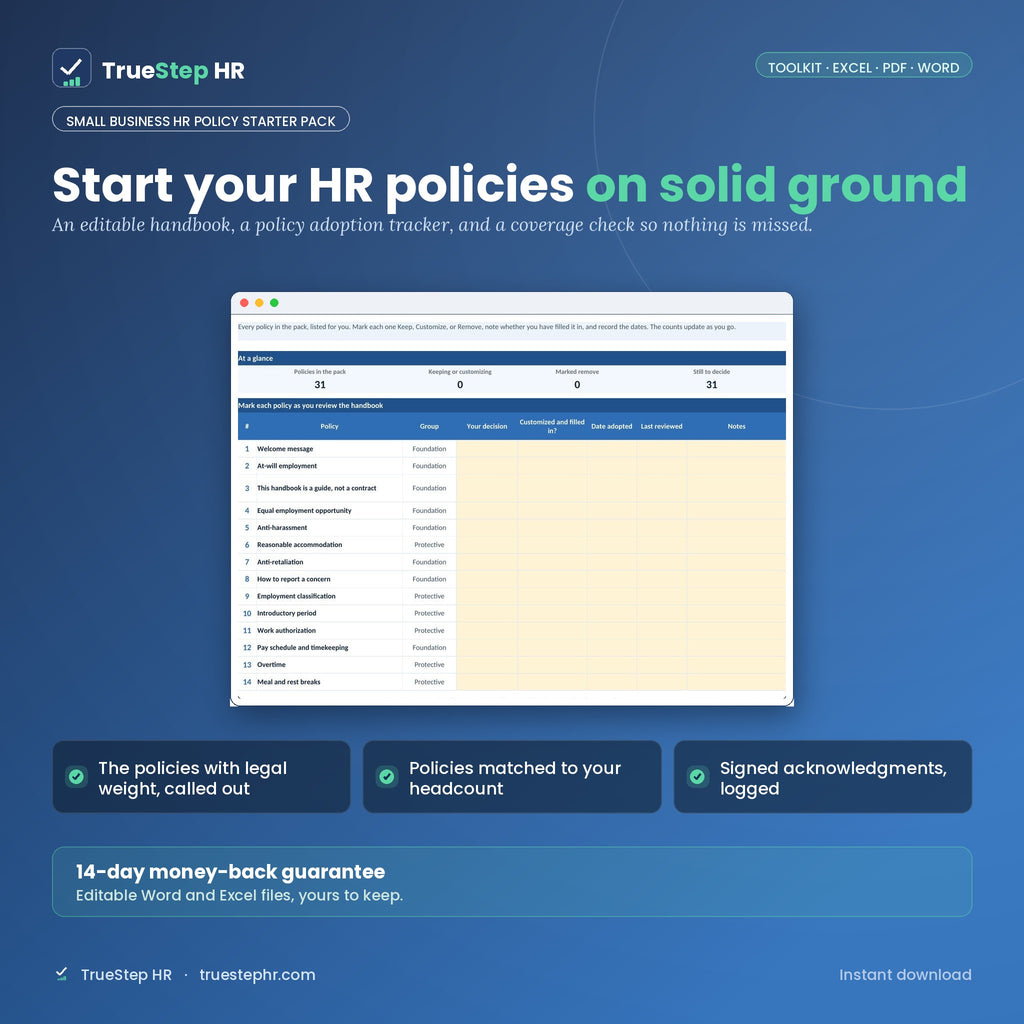Image resolution: width=1024 pixels, height=1024 pixels.
Task: Click the TrueStep HR brand name in header
Action: [x=173, y=71]
